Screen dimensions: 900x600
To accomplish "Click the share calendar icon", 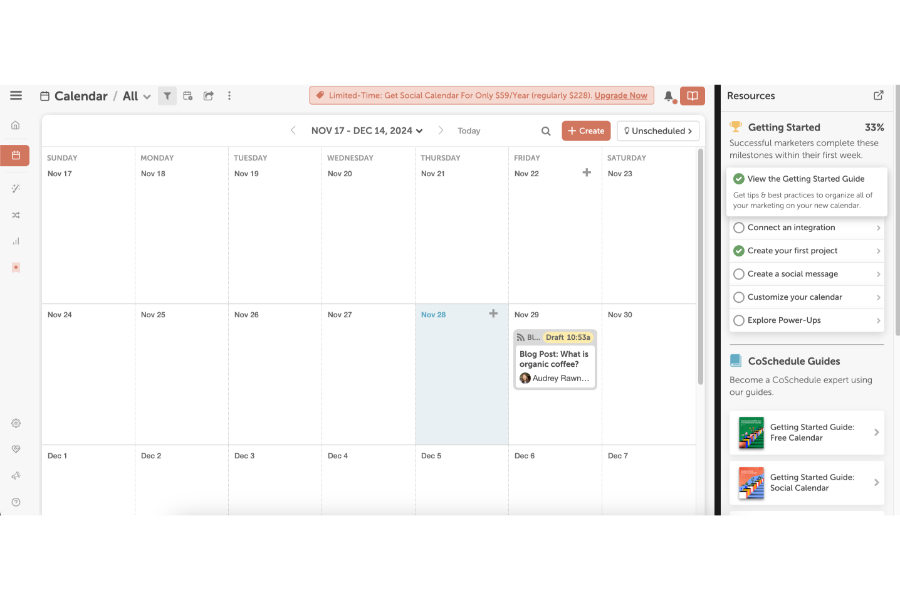I will [x=208, y=96].
